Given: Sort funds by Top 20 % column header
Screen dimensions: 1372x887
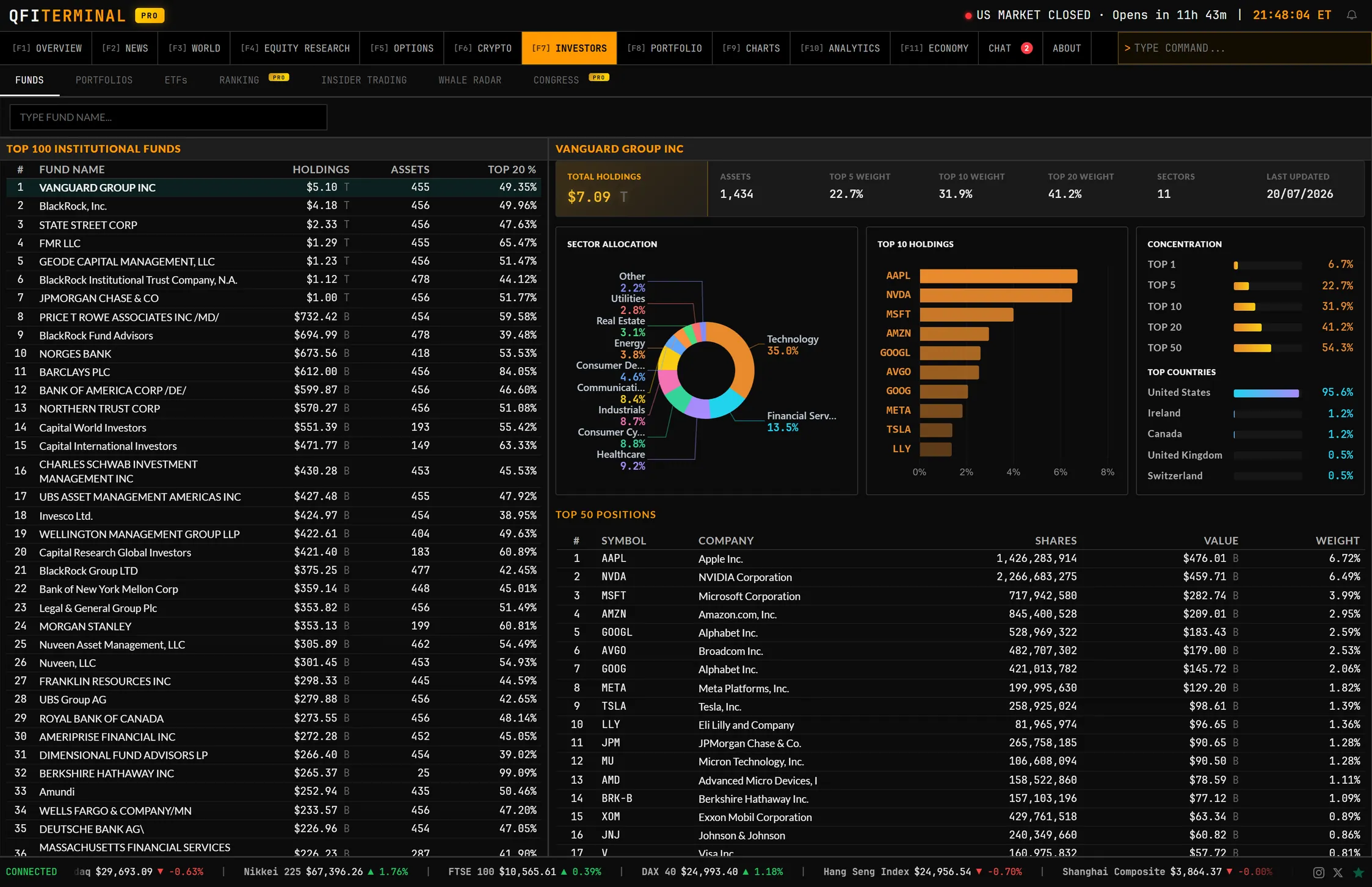Looking at the screenshot, I should (512, 170).
